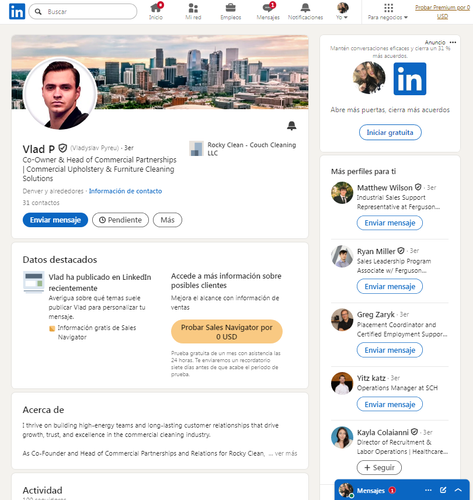Click Vlad P profile photo
The image size is (473, 500).
coord(61,94)
